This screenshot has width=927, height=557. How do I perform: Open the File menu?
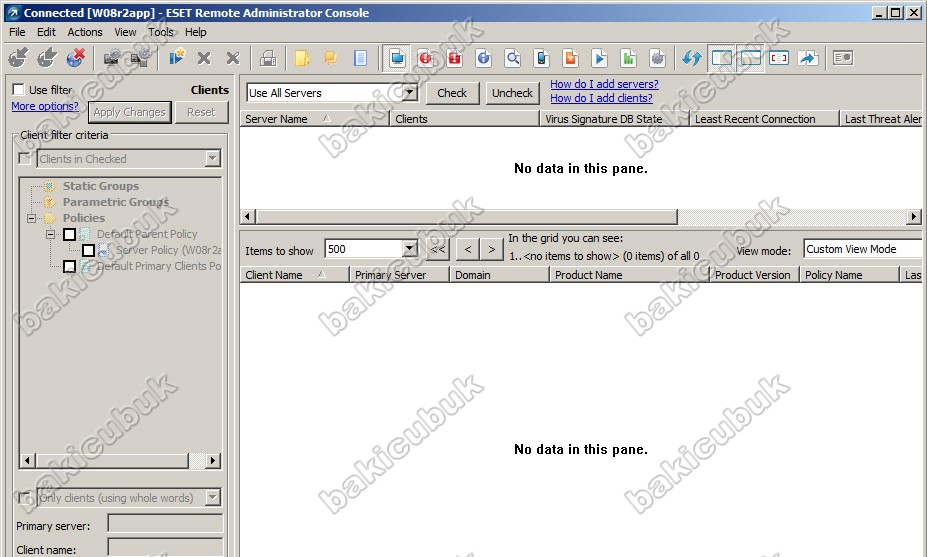click(17, 32)
